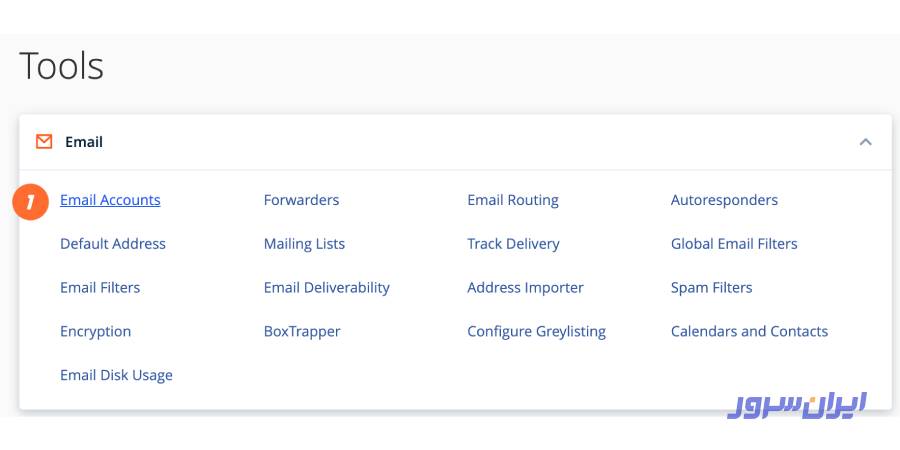Open Mailing Lists
This screenshot has width=900, height=450.
coord(304,244)
